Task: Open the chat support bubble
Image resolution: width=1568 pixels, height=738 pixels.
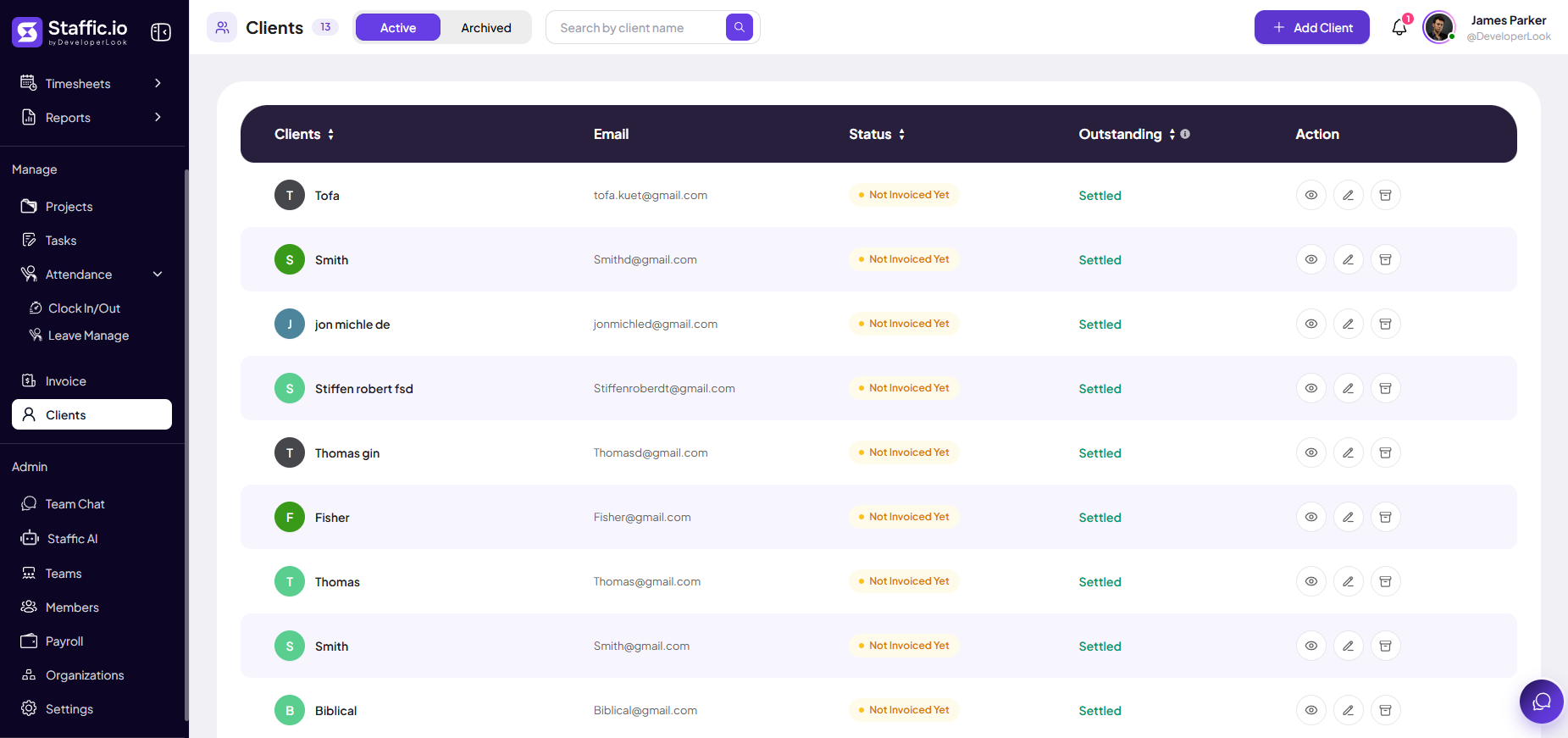Action: coord(1542,702)
